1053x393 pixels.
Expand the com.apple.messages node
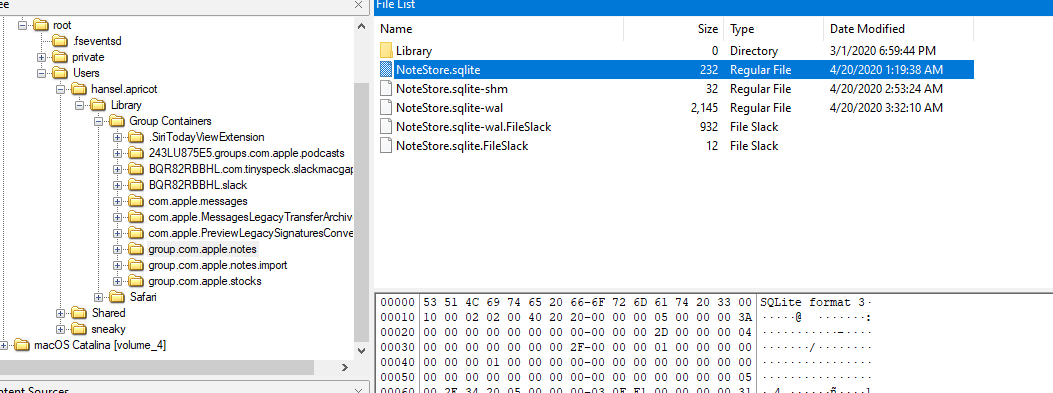coord(118,201)
